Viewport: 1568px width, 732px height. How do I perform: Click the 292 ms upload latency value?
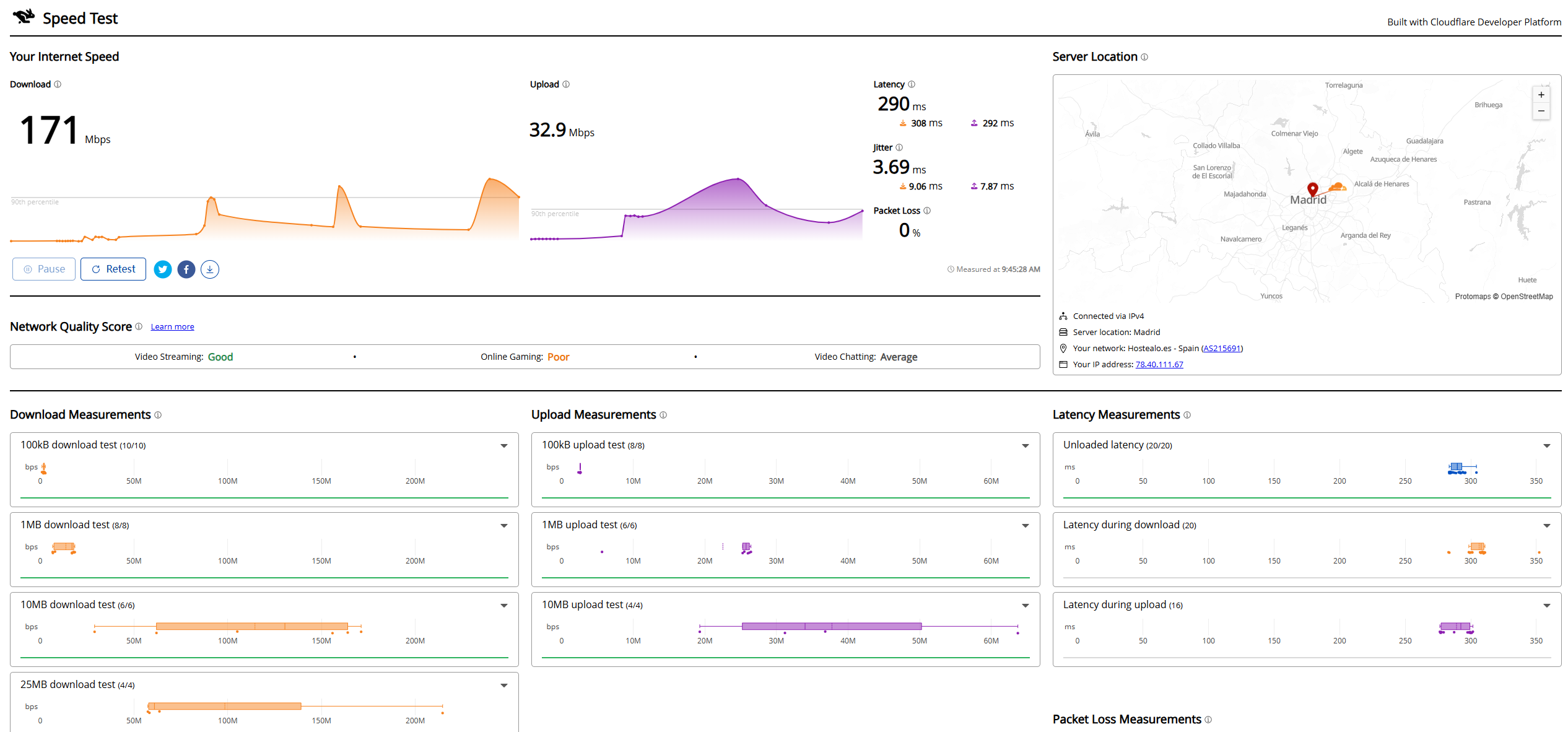click(992, 123)
